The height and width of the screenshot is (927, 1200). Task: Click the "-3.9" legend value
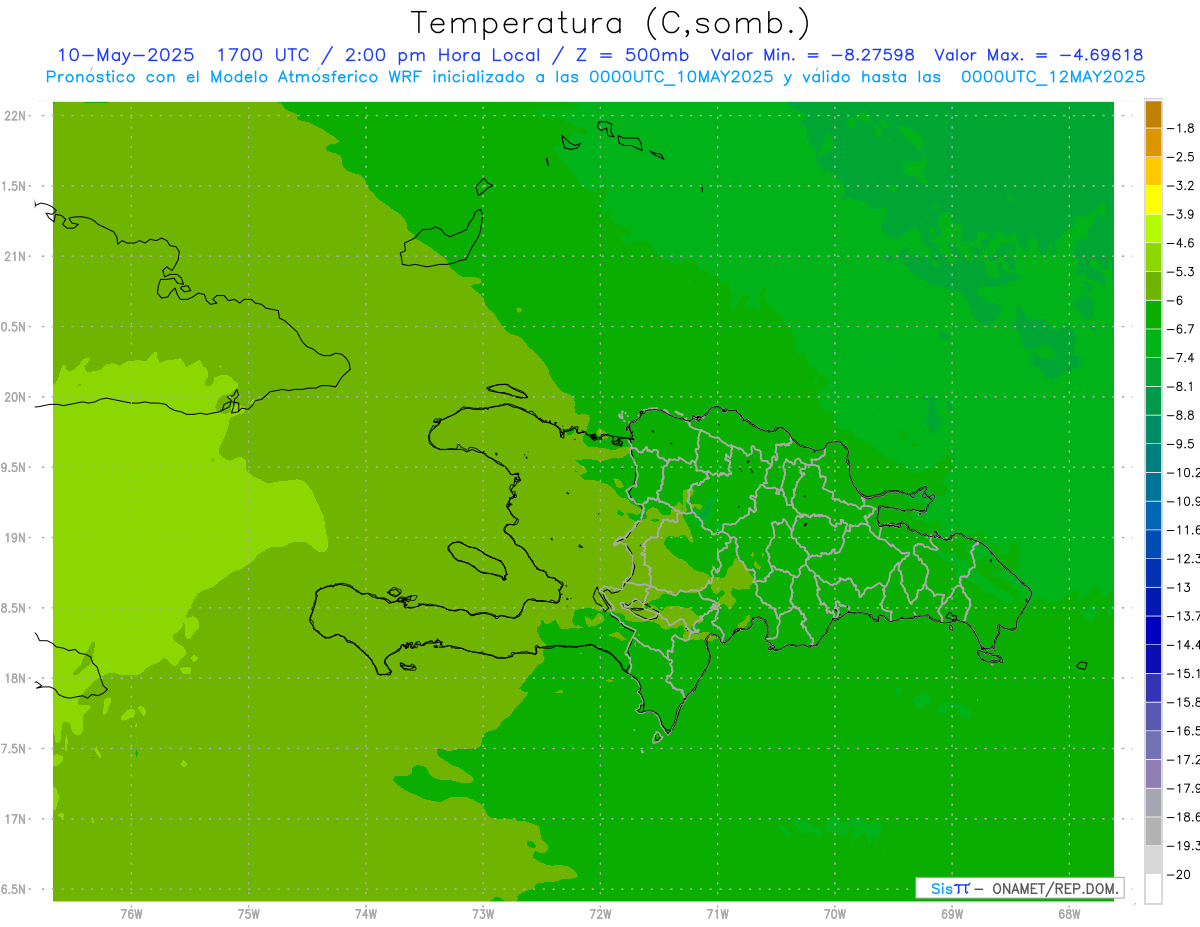click(x=1181, y=214)
